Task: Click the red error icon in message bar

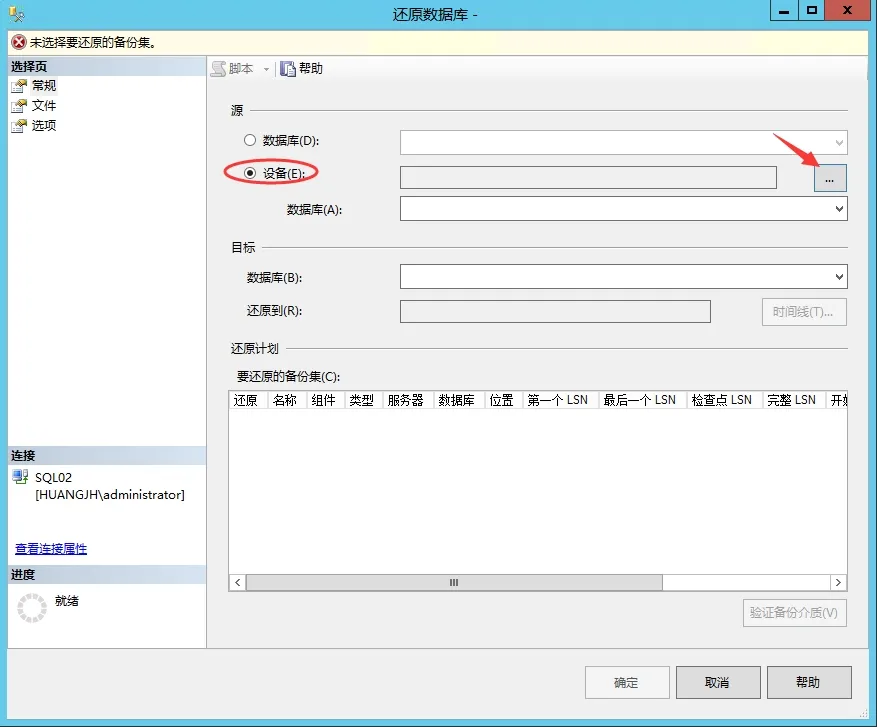Action: click(x=19, y=42)
